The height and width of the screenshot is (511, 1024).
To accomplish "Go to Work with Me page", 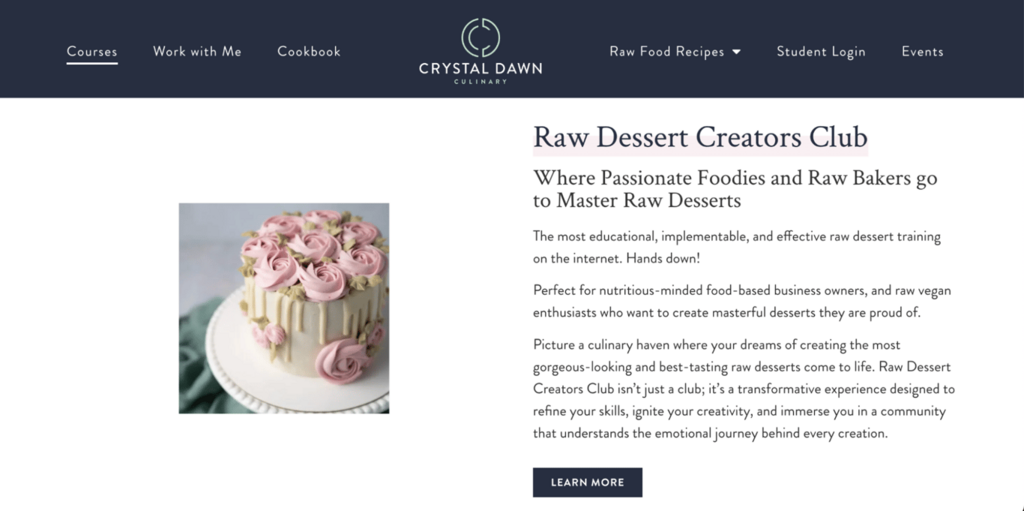I will [x=197, y=51].
